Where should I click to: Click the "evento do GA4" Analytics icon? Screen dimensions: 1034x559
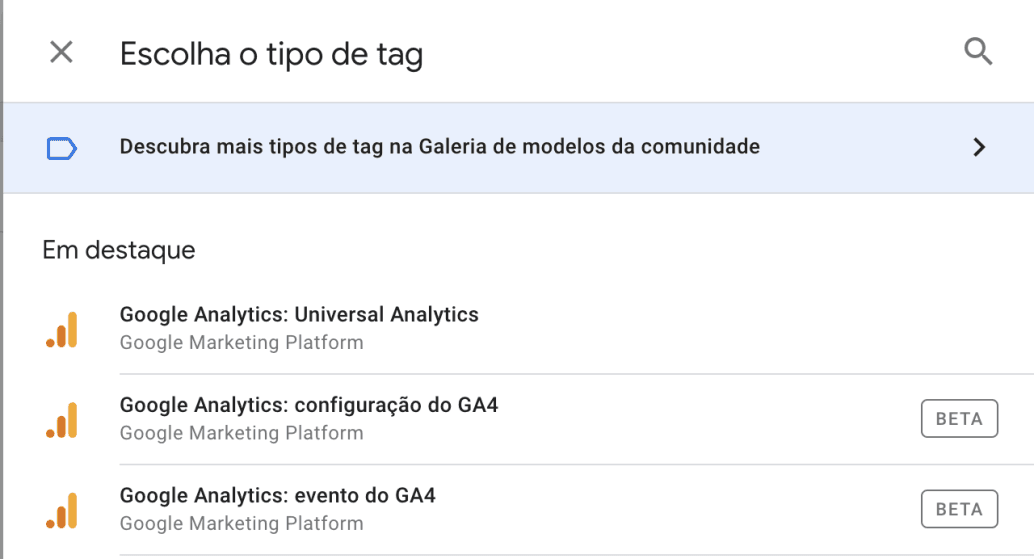(62, 509)
